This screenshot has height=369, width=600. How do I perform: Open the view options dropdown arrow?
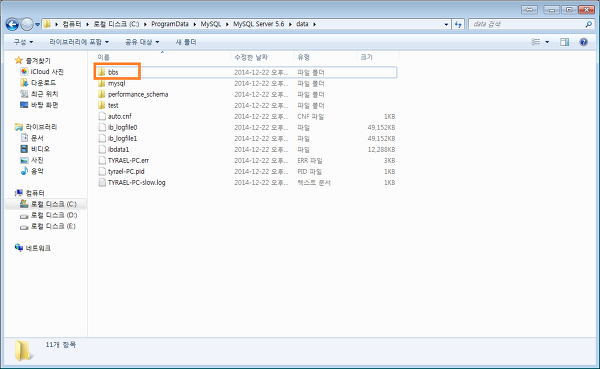pyautogui.click(x=547, y=42)
